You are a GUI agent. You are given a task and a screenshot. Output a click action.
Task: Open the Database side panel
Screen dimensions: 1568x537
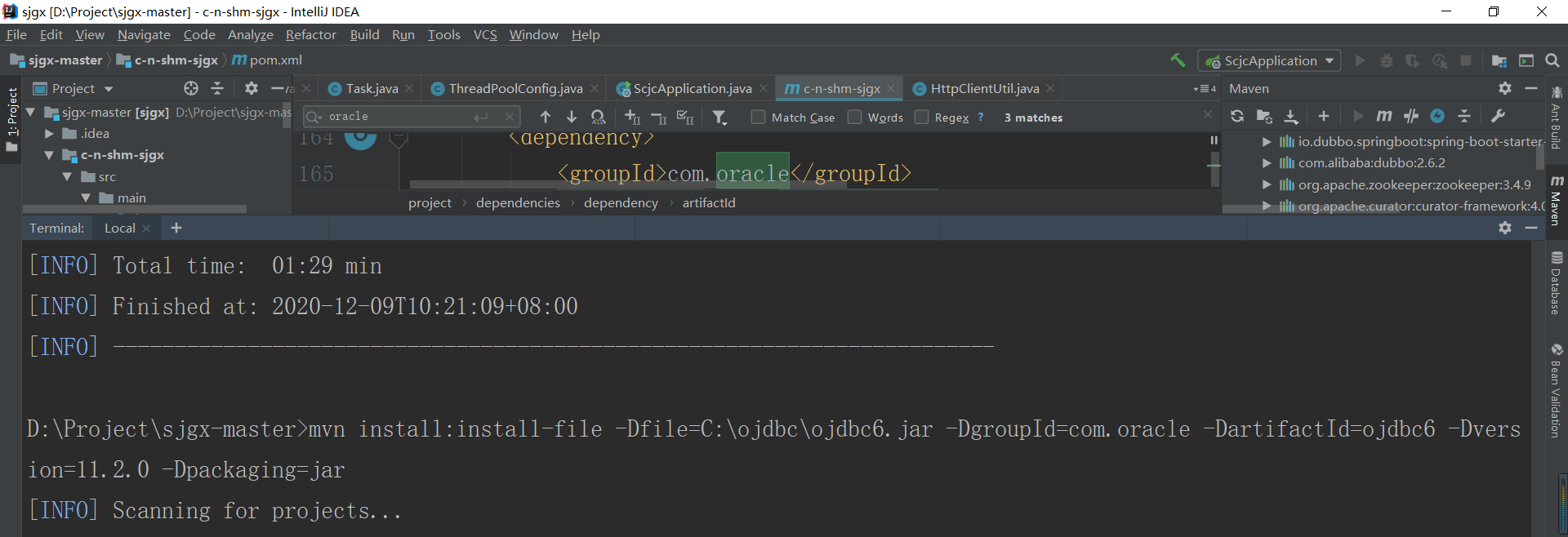(x=1557, y=284)
